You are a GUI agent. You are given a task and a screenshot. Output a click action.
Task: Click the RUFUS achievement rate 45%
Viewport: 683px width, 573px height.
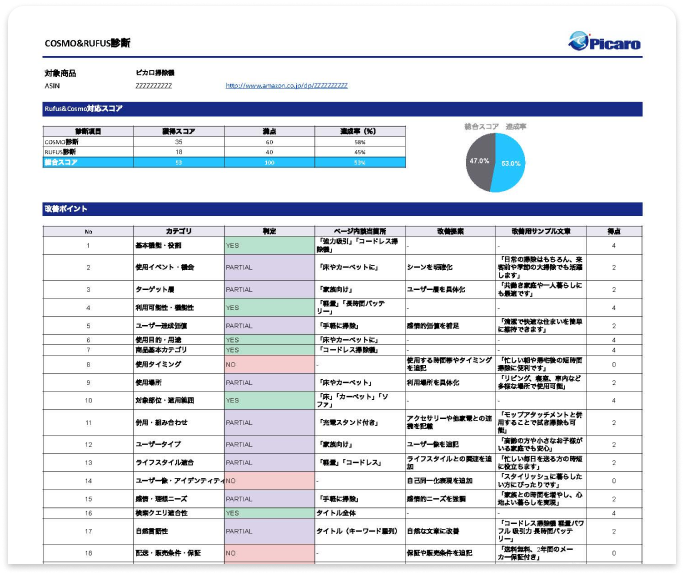point(360,152)
